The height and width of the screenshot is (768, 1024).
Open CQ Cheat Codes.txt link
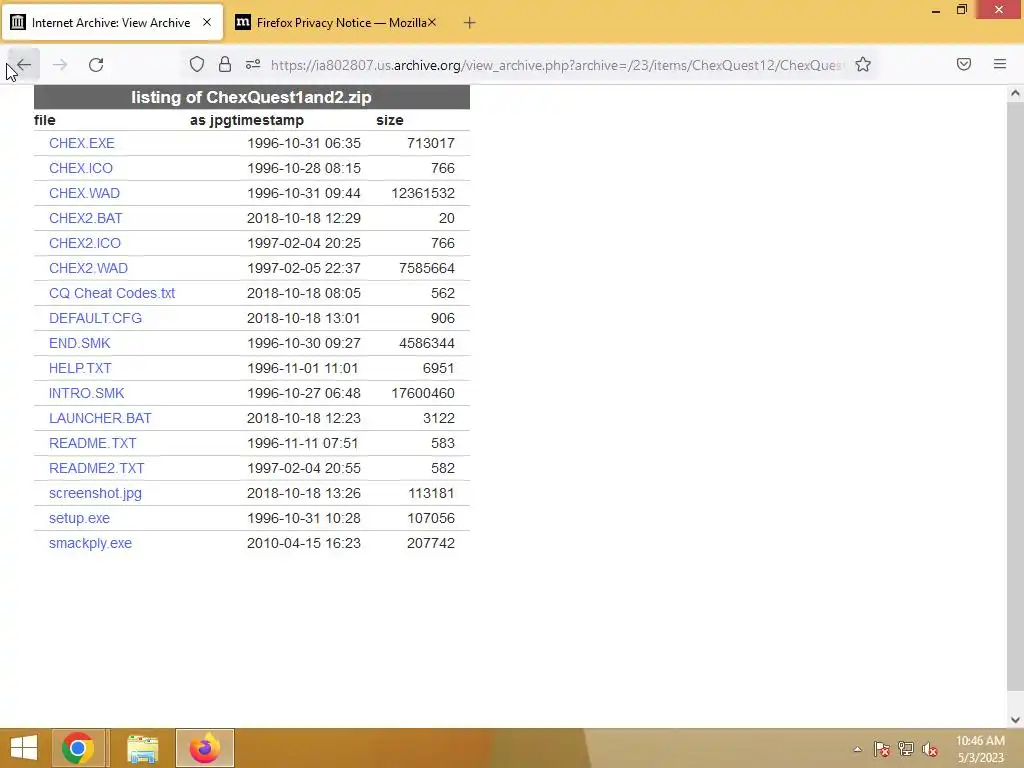tap(112, 293)
